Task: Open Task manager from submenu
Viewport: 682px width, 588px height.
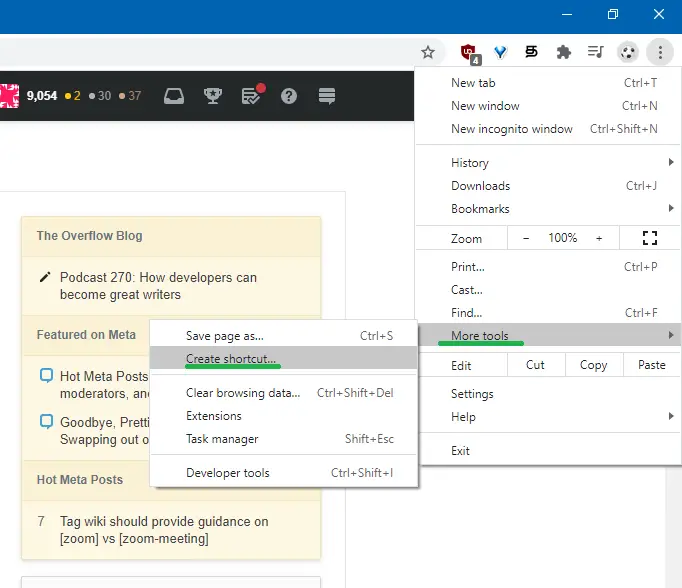Action: pyautogui.click(x=283, y=439)
